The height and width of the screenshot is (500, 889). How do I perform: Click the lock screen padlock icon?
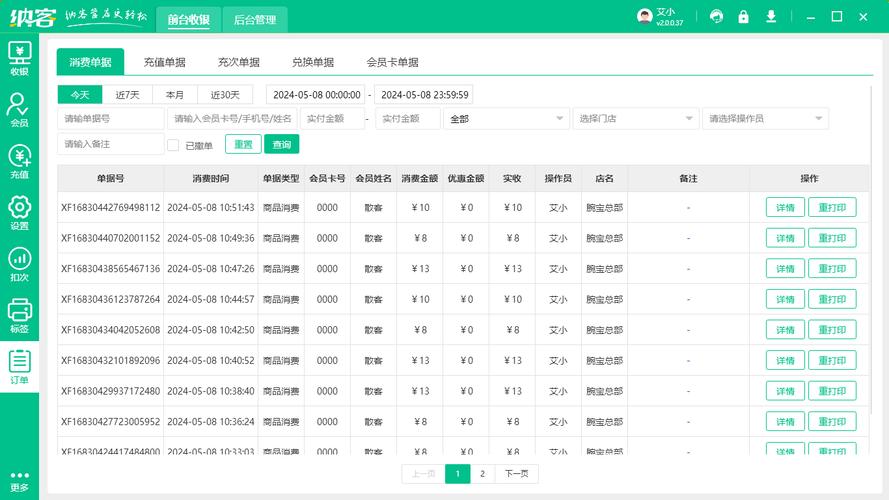coord(743,16)
